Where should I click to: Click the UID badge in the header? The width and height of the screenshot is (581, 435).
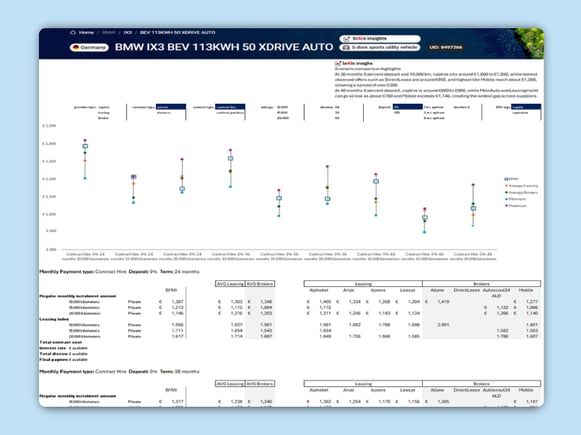(x=446, y=47)
